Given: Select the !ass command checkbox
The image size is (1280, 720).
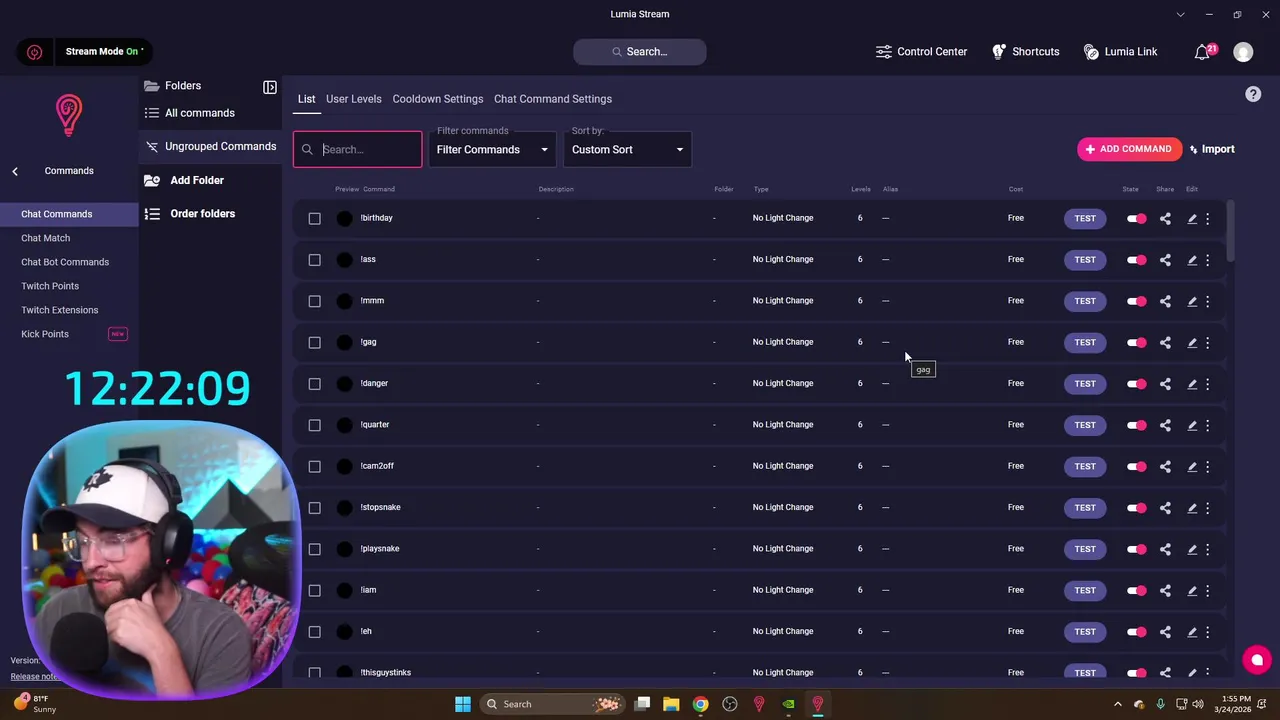Looking at the screenshot, I should point(315,260).
